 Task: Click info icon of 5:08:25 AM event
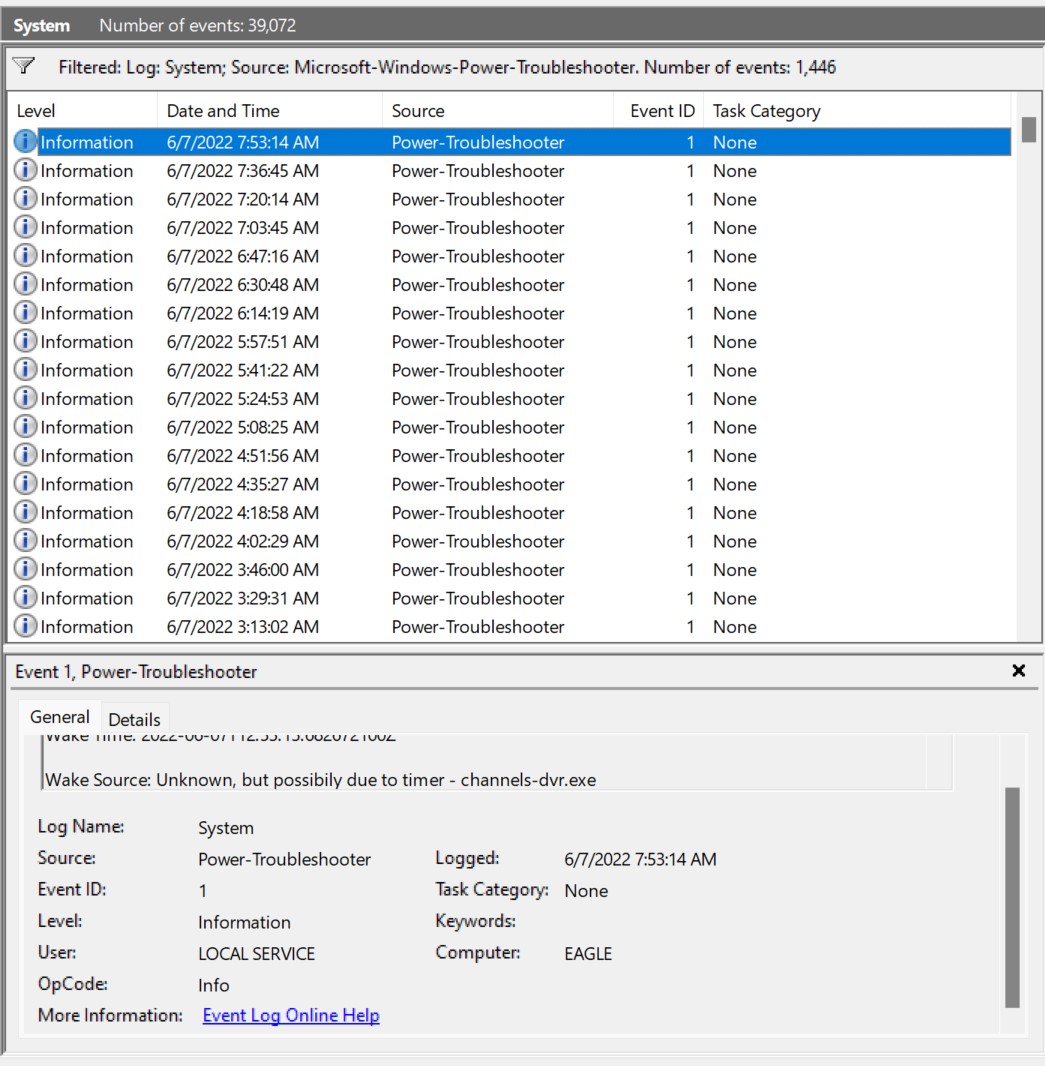(25, 427)
